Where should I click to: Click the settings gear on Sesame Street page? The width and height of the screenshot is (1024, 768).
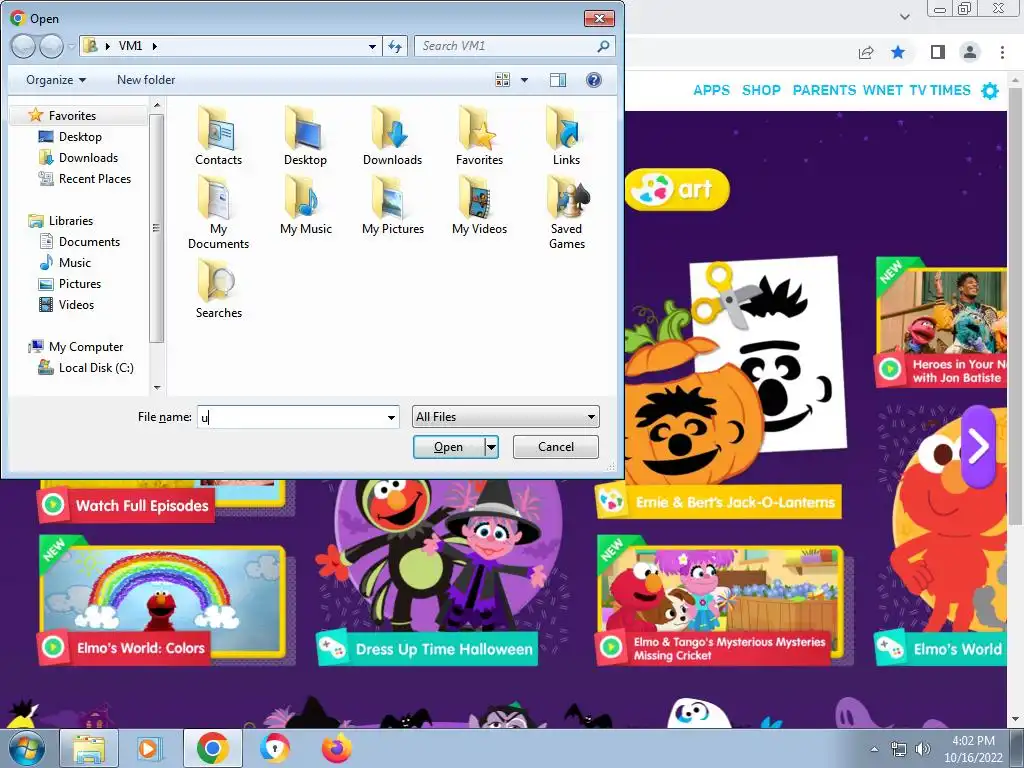[990, 91]
